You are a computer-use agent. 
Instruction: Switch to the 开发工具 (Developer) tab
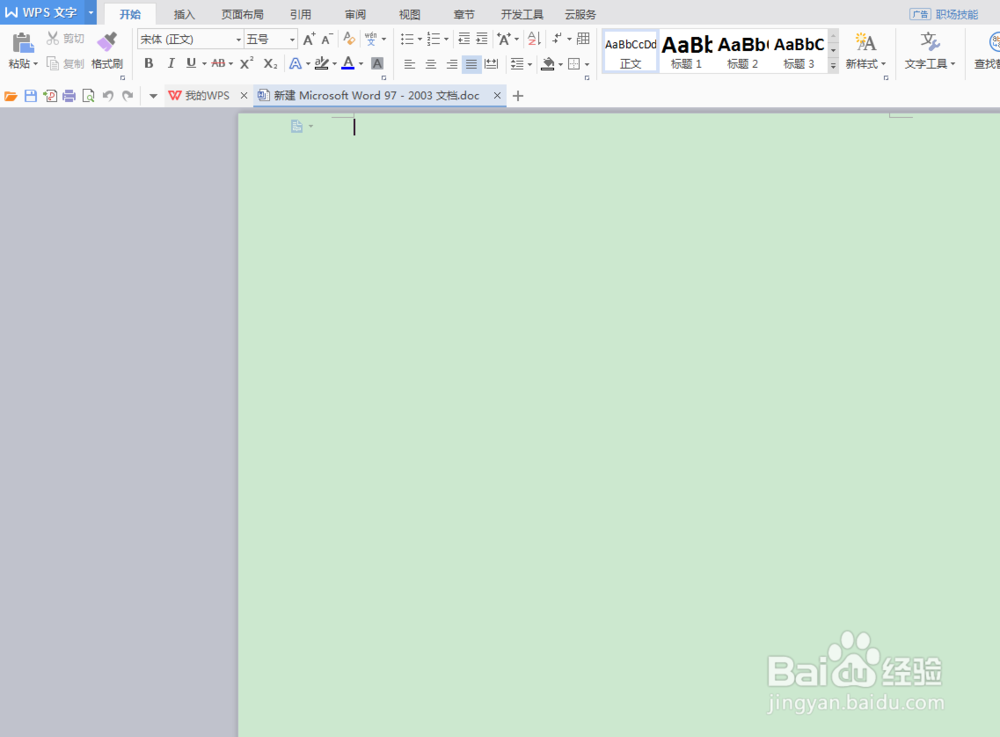(522, 14)
